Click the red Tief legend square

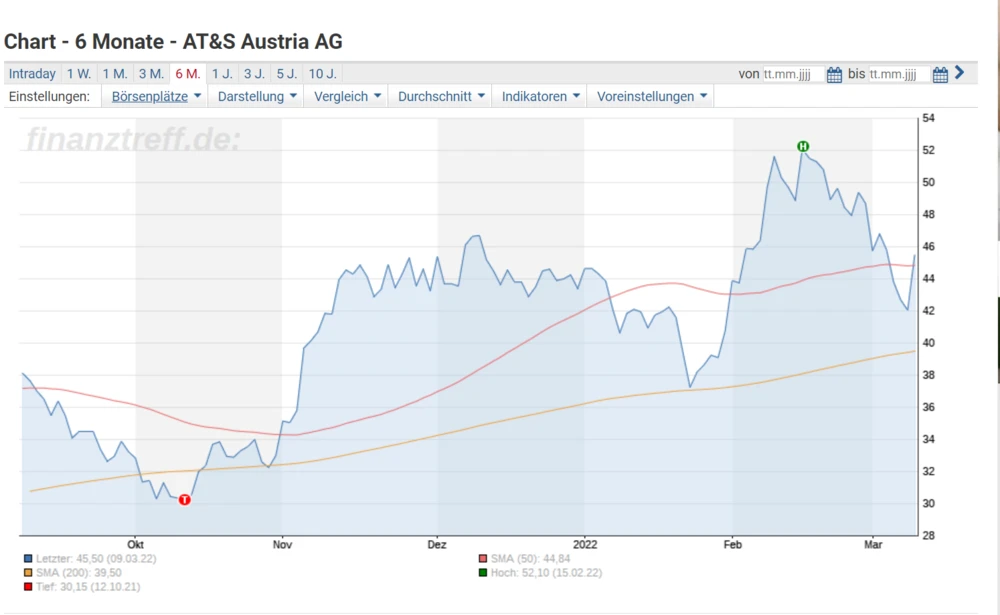(x=27, y=587)
